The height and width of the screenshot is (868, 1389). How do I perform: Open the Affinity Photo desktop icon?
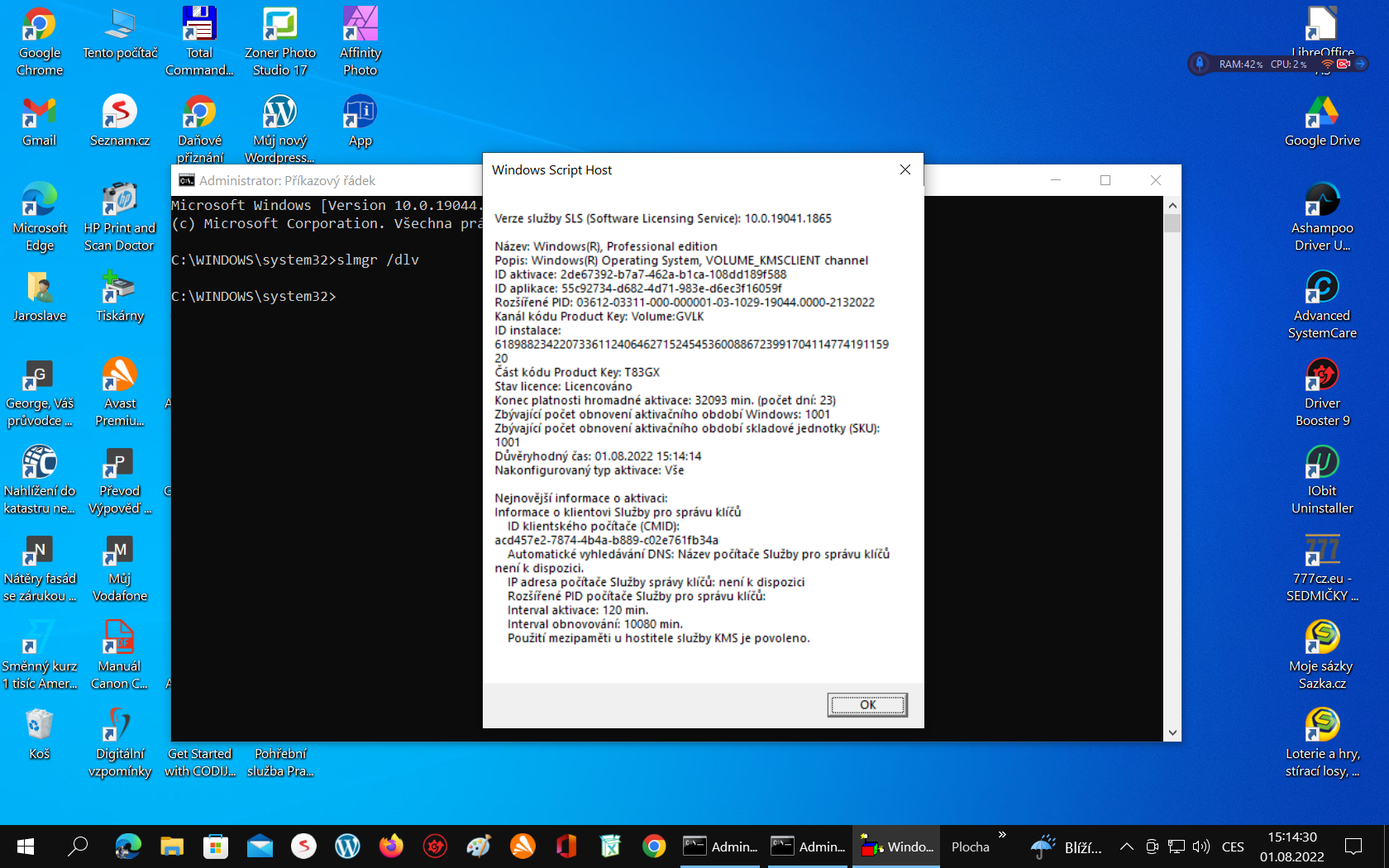point(360,41)
